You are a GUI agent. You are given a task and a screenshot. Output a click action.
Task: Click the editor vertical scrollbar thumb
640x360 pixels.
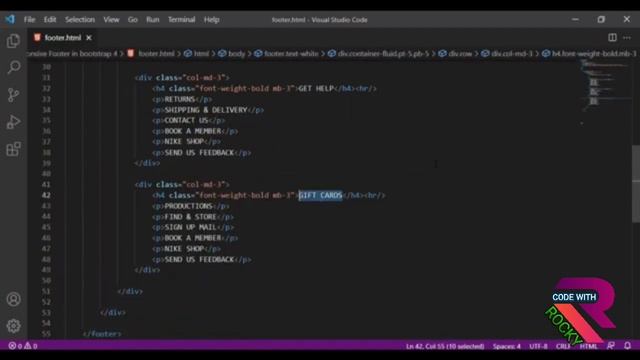636,184
